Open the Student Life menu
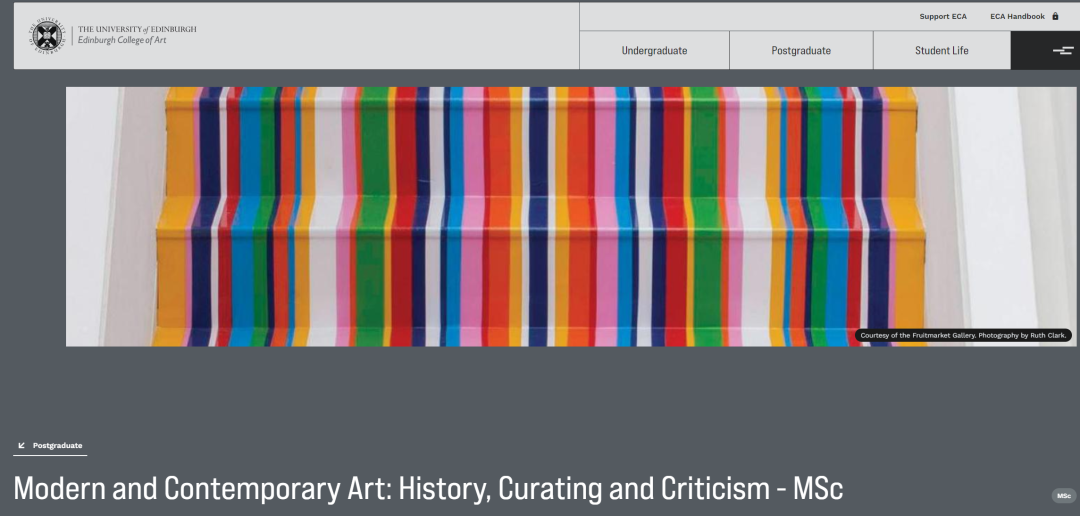The width and height of the screenshot is (1080, 516). [942, 50]
